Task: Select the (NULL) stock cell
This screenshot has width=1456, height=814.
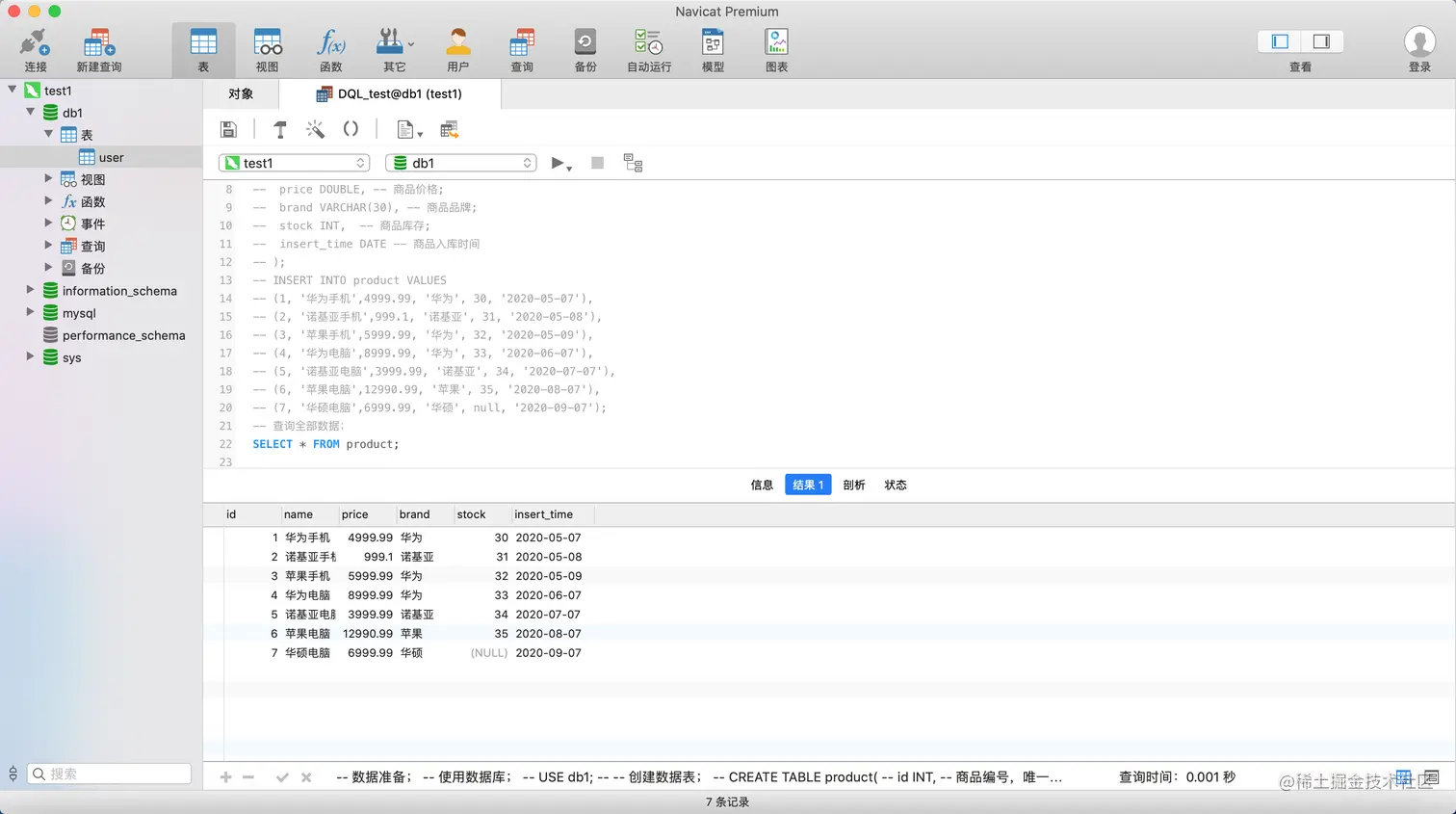Action: click(x=482, y=653)
